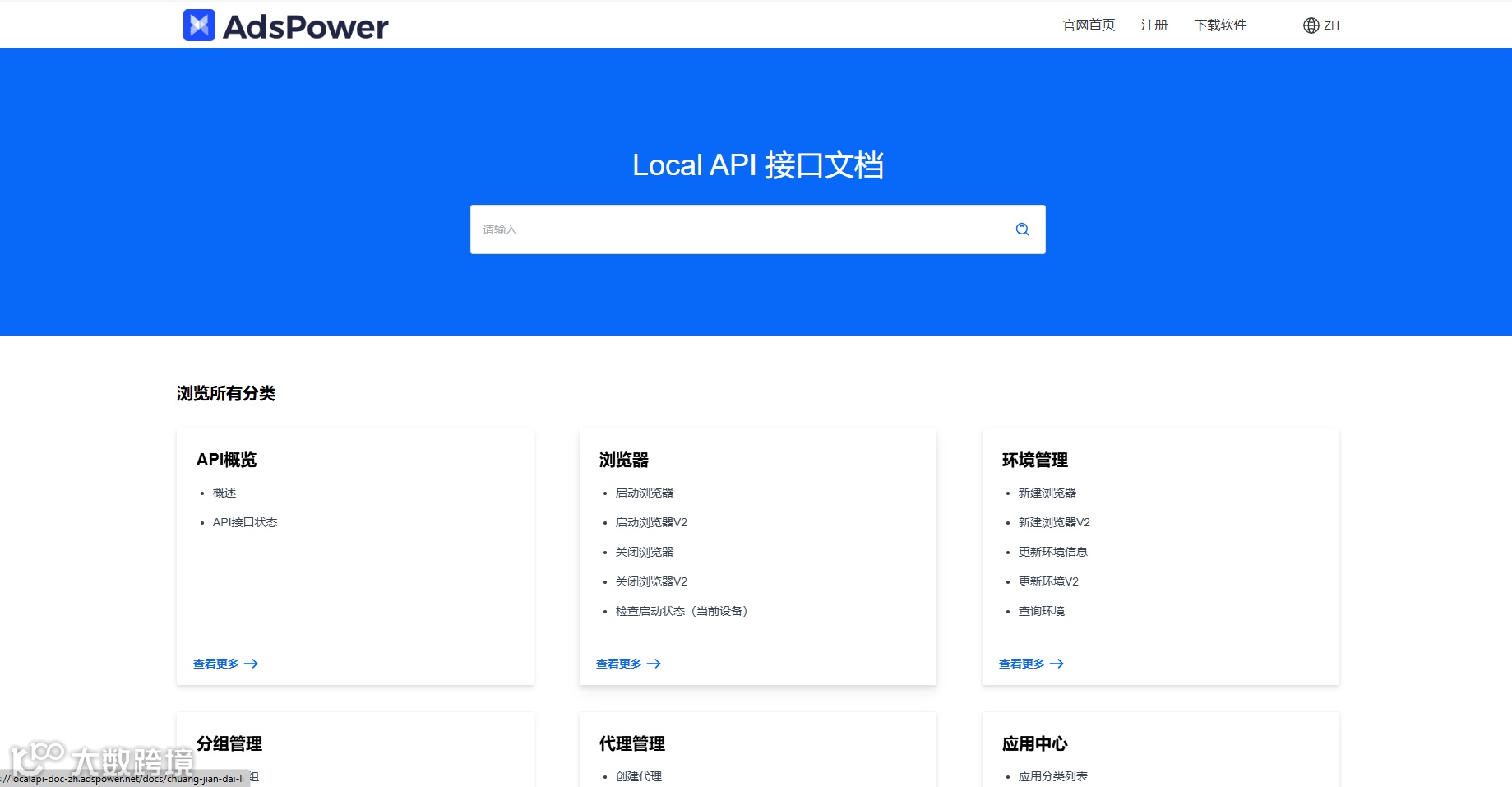Open 检查启动状态（当前设备）link
The image size is (1512, 787).
[682, 611]
